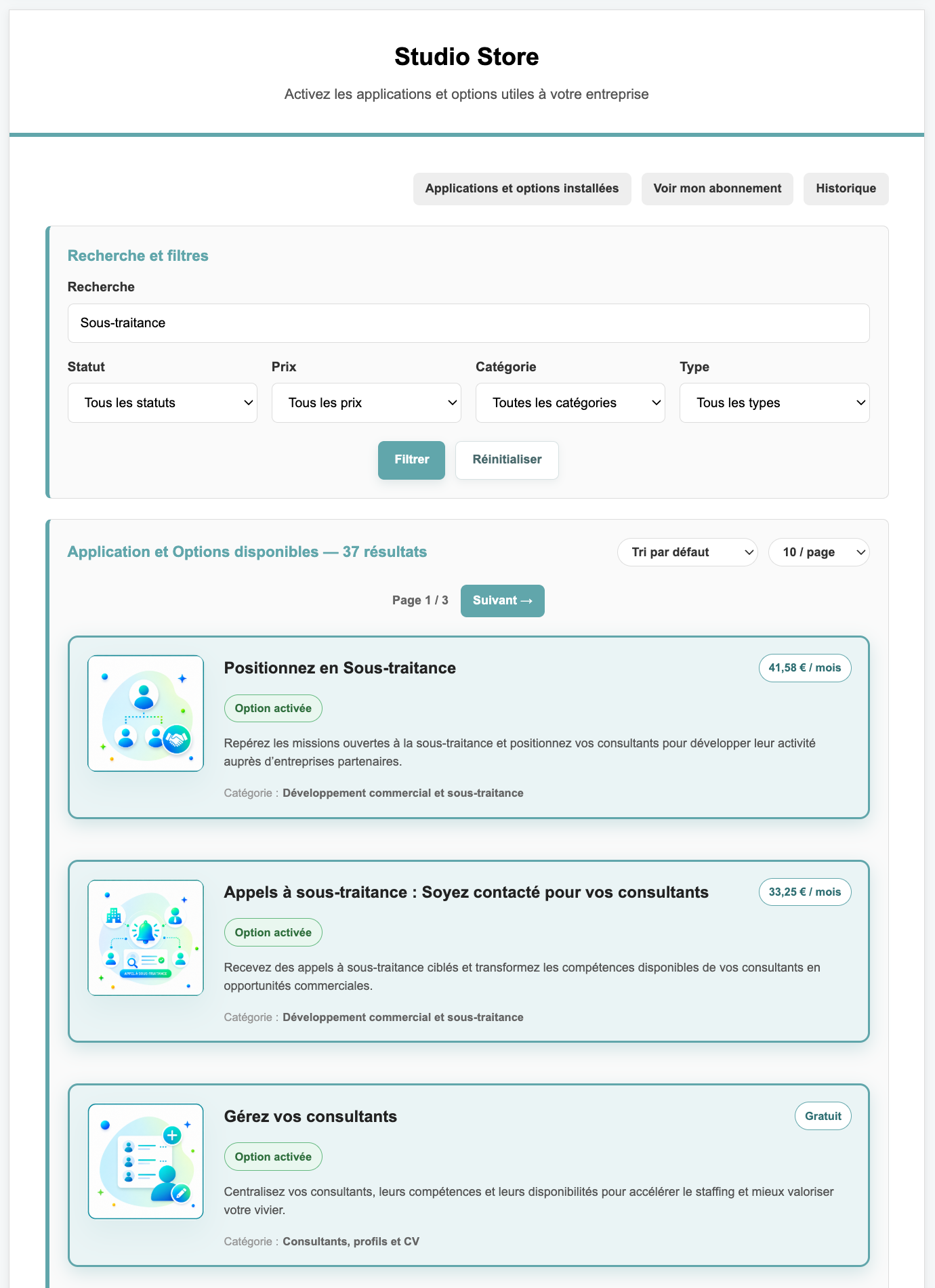Click the Appels à sous-traitance card title

click(466, 892)
